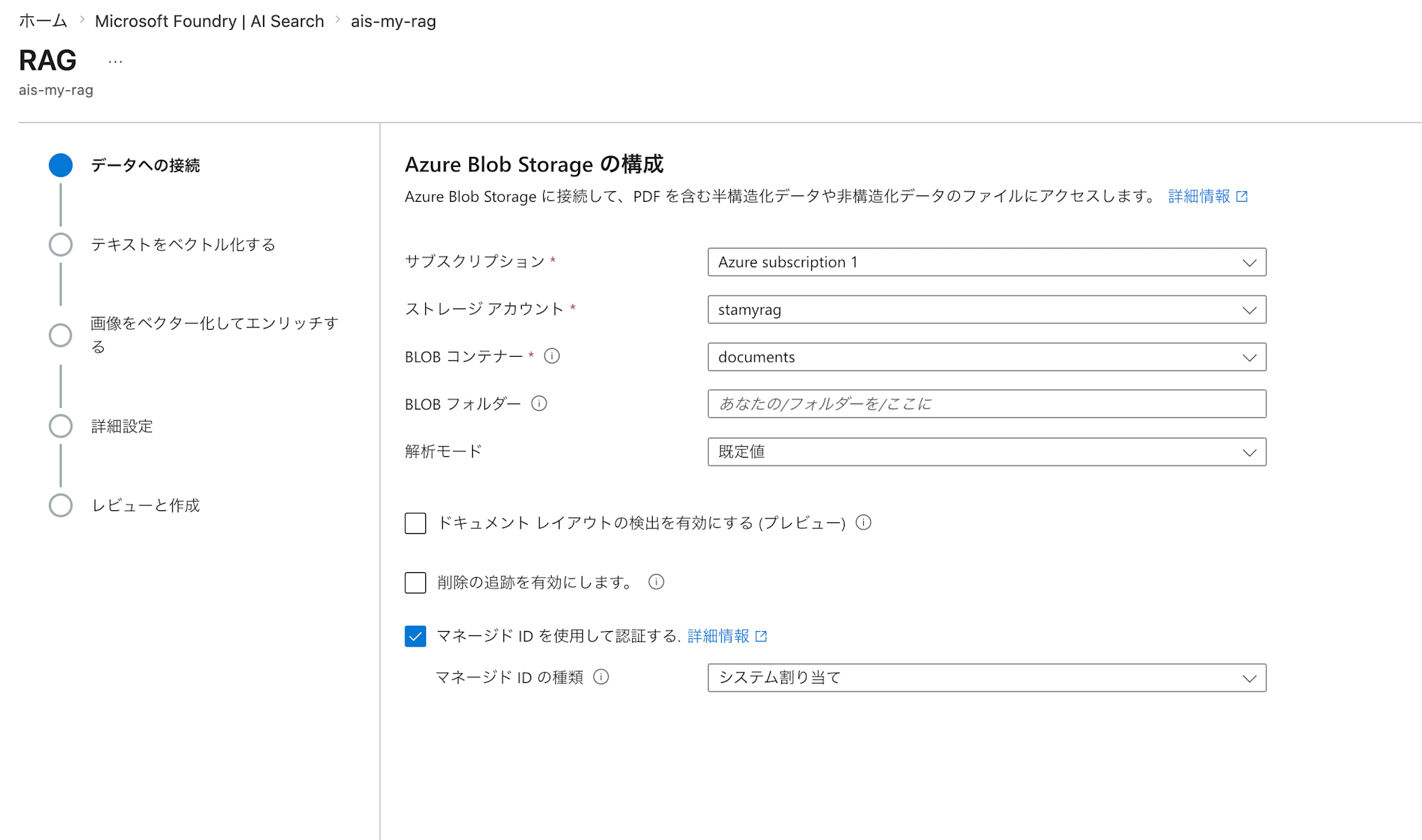
Task: Open the マネージド ID の種類 dropdown
Action: pos(987,678)
